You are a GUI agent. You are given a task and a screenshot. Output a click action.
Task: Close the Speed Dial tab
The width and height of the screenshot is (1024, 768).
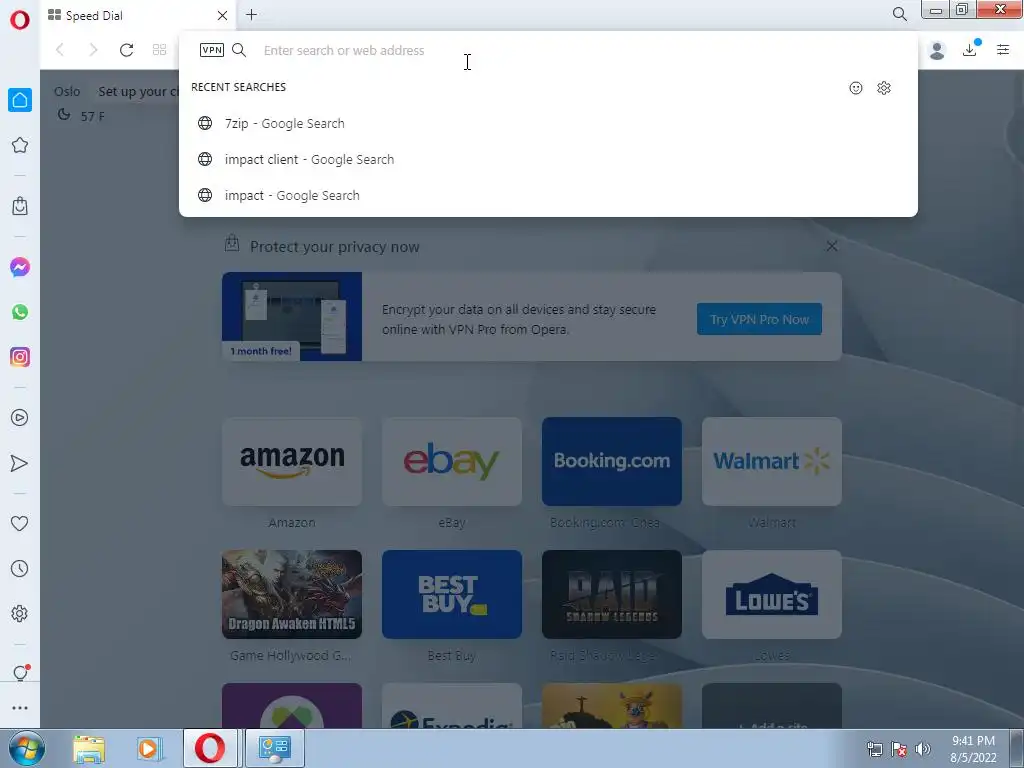coord(222,15)
